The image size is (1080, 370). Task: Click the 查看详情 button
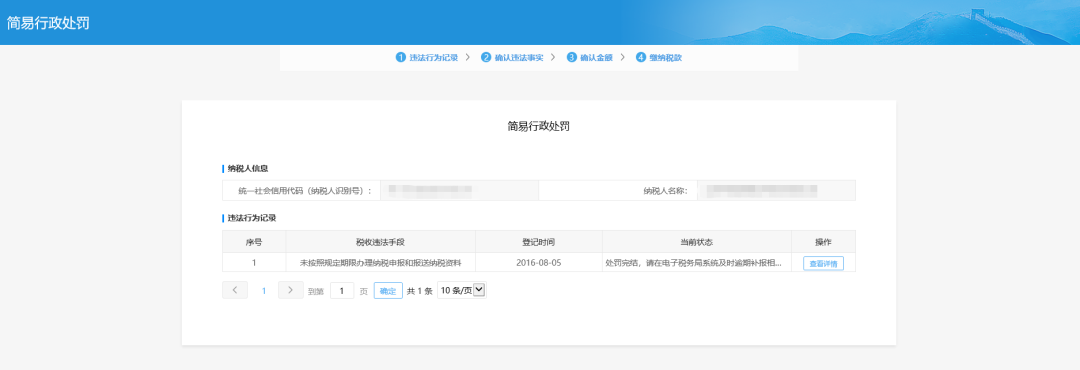[823, 263]
